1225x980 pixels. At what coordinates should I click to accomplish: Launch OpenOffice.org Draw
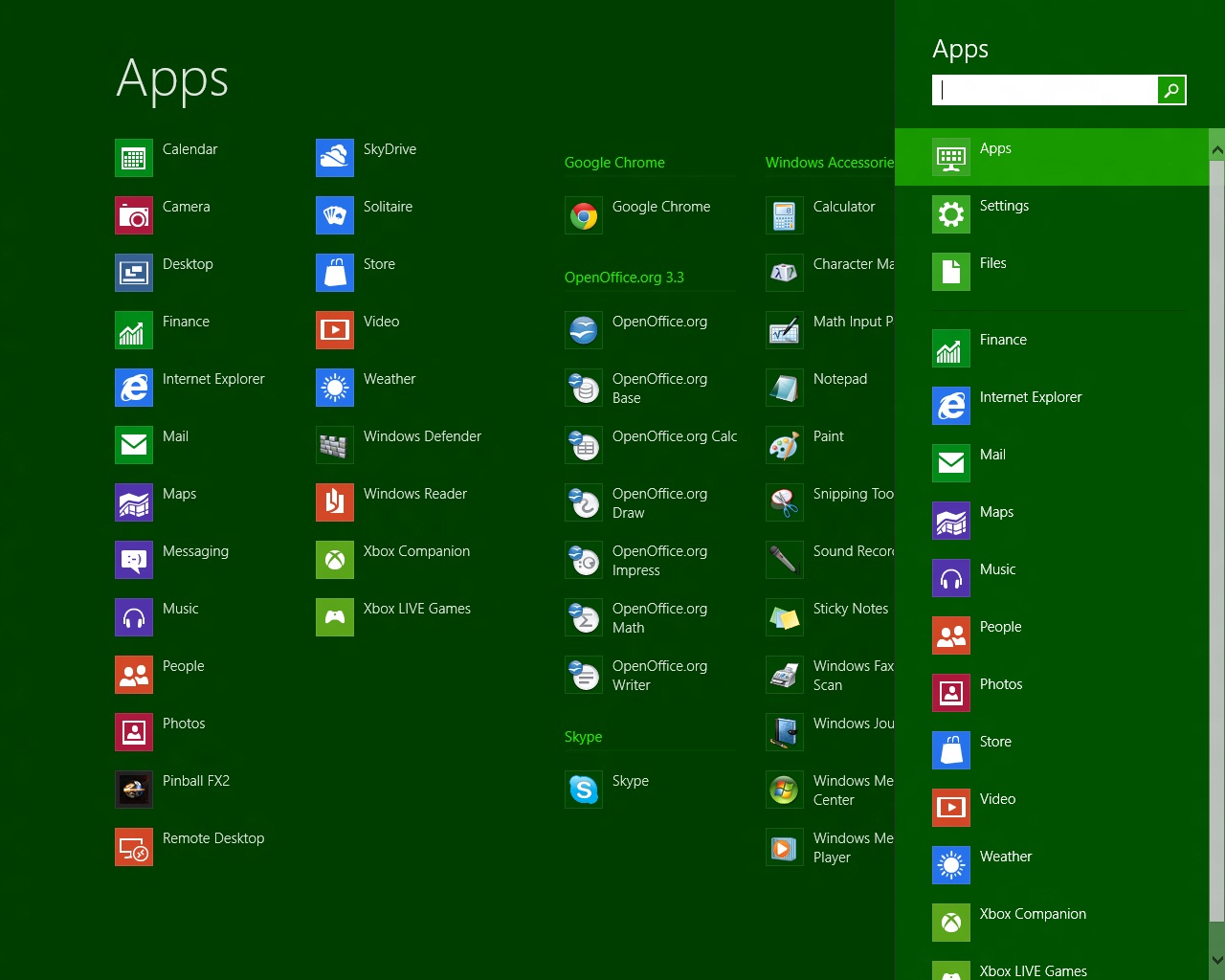[584, 502]
